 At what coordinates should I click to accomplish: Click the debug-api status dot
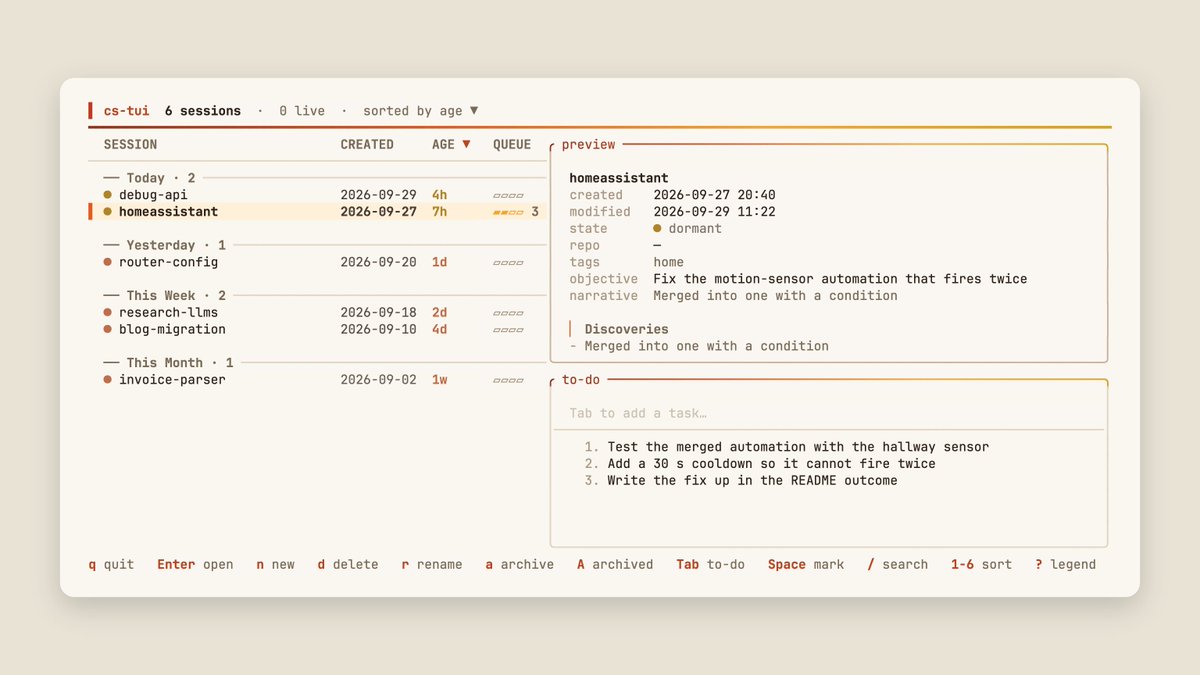pos(107,195)
